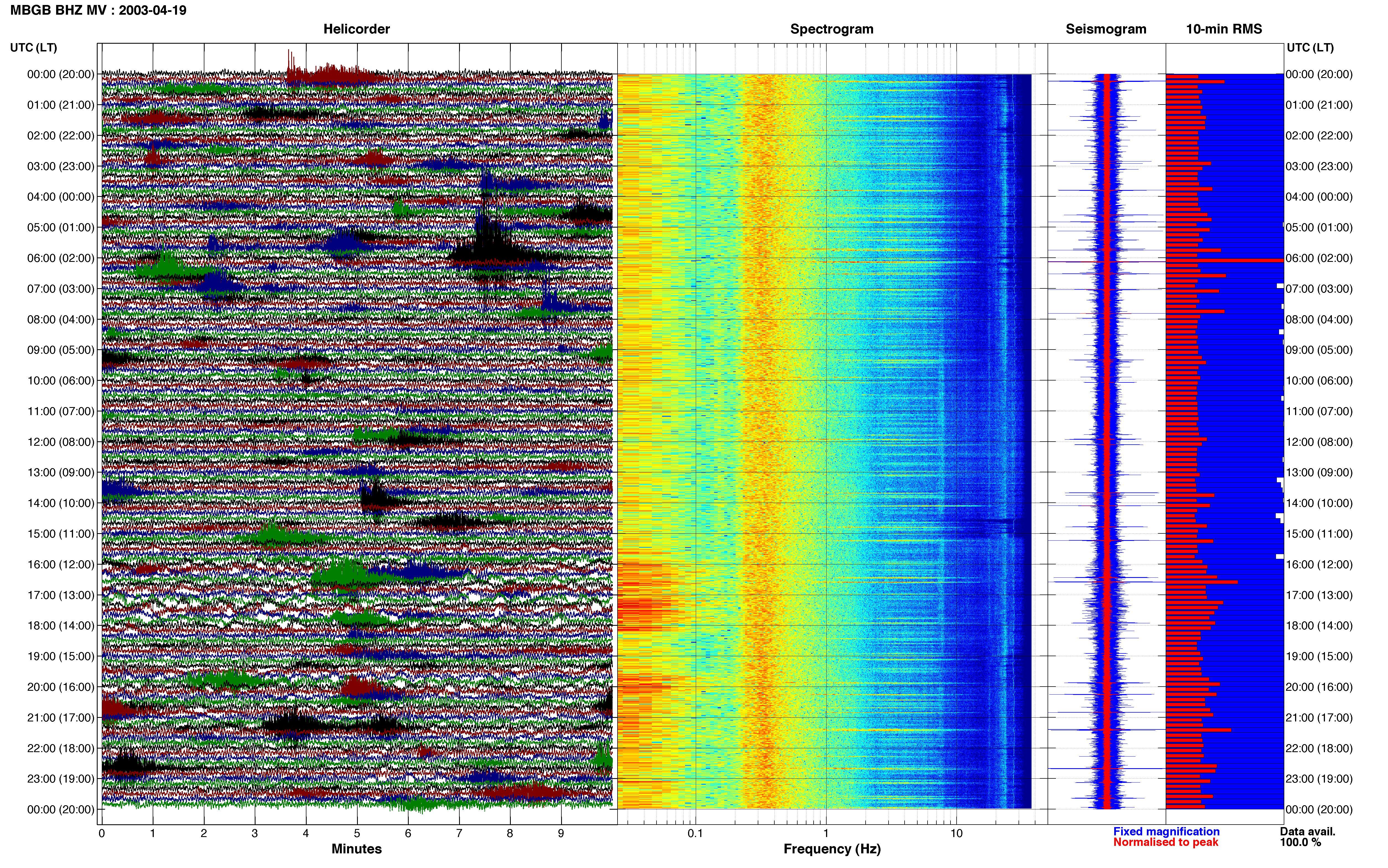Click left time label '16:00 (12:00)'
The width and height of the screenshot is (1388, 868).
point(61,564)
